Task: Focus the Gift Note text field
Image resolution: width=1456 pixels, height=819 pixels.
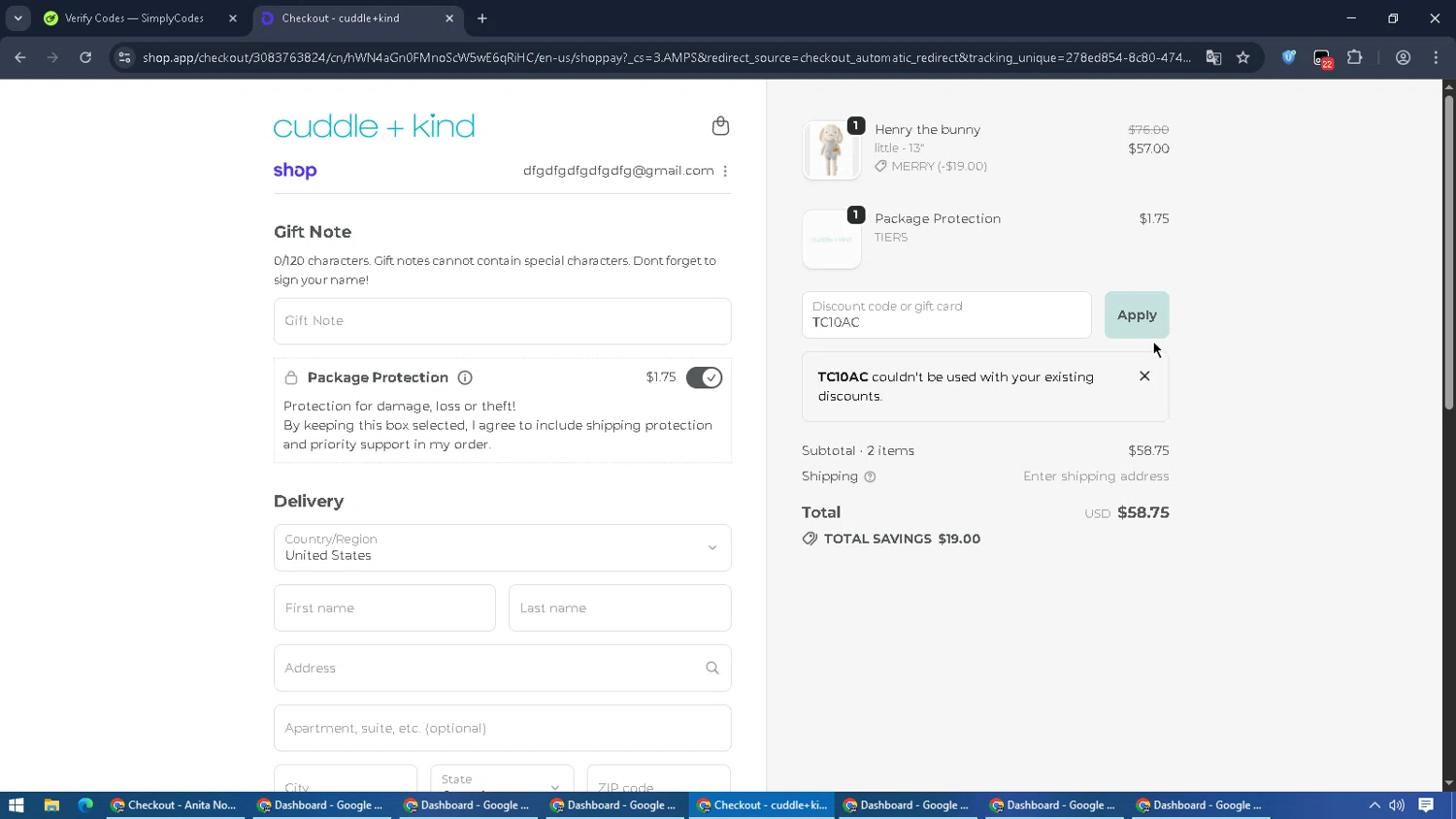Action: [502, 321]
